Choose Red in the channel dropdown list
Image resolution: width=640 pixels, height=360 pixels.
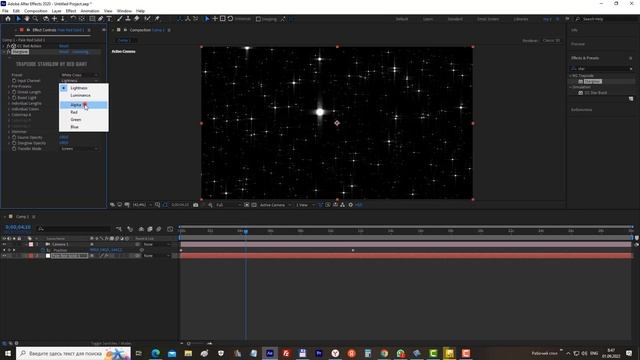[84, 112]
